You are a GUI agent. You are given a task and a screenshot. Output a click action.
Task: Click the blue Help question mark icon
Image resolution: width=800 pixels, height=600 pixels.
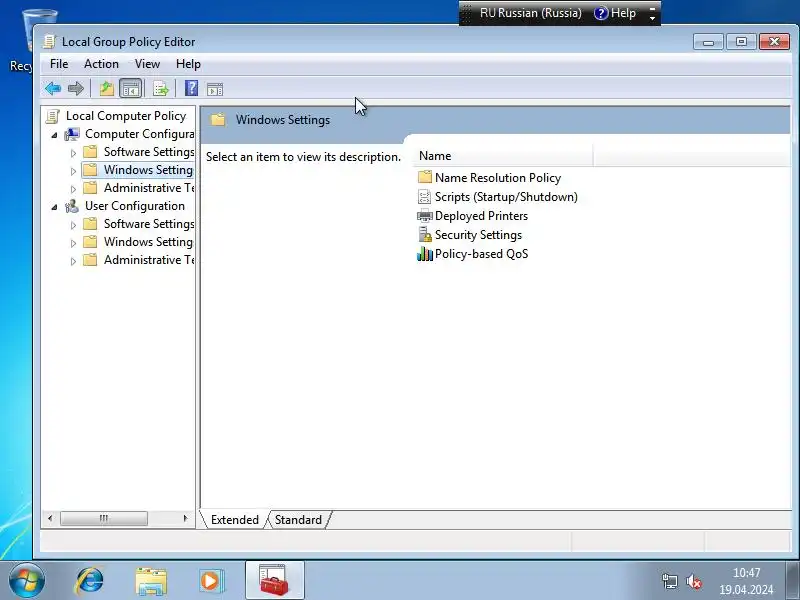click(x=191, y=89)
